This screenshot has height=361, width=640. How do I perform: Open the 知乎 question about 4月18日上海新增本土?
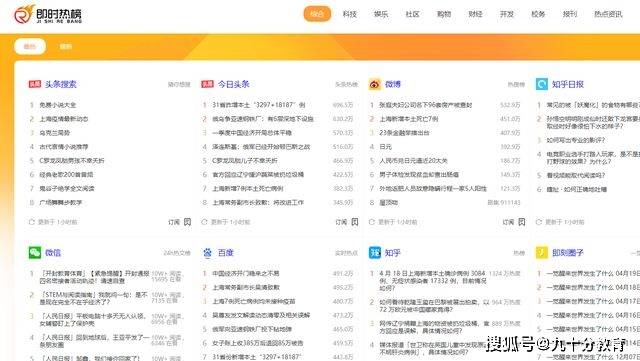tap(433, 280)
